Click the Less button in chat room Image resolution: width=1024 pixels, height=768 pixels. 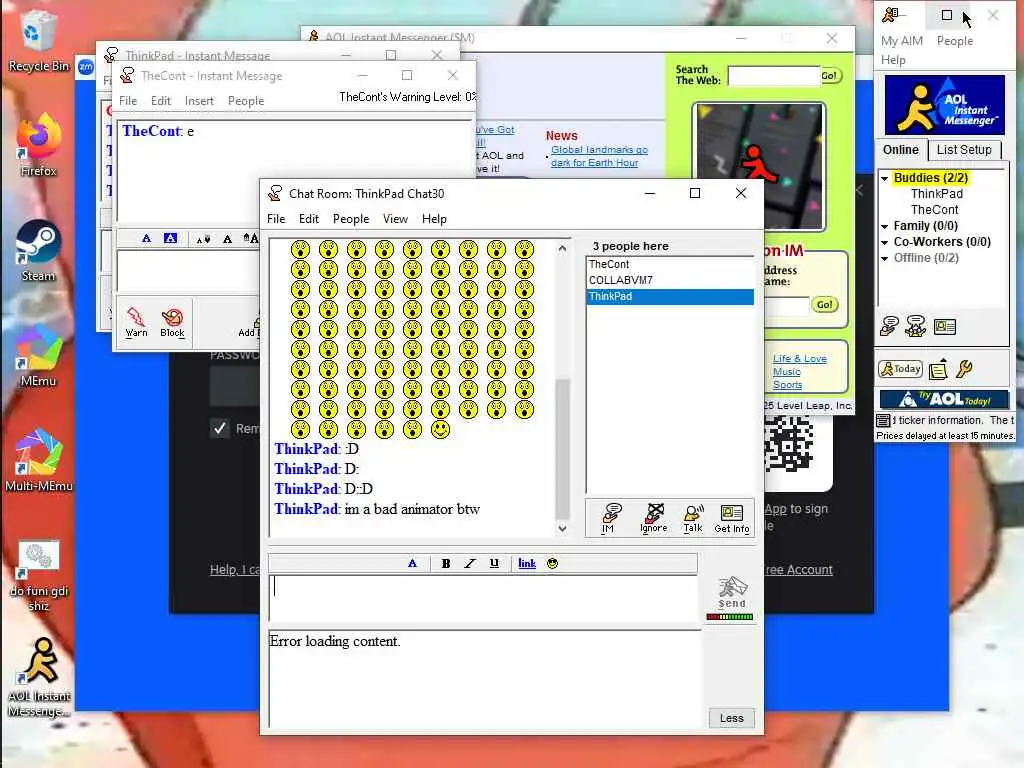[731, 718]
